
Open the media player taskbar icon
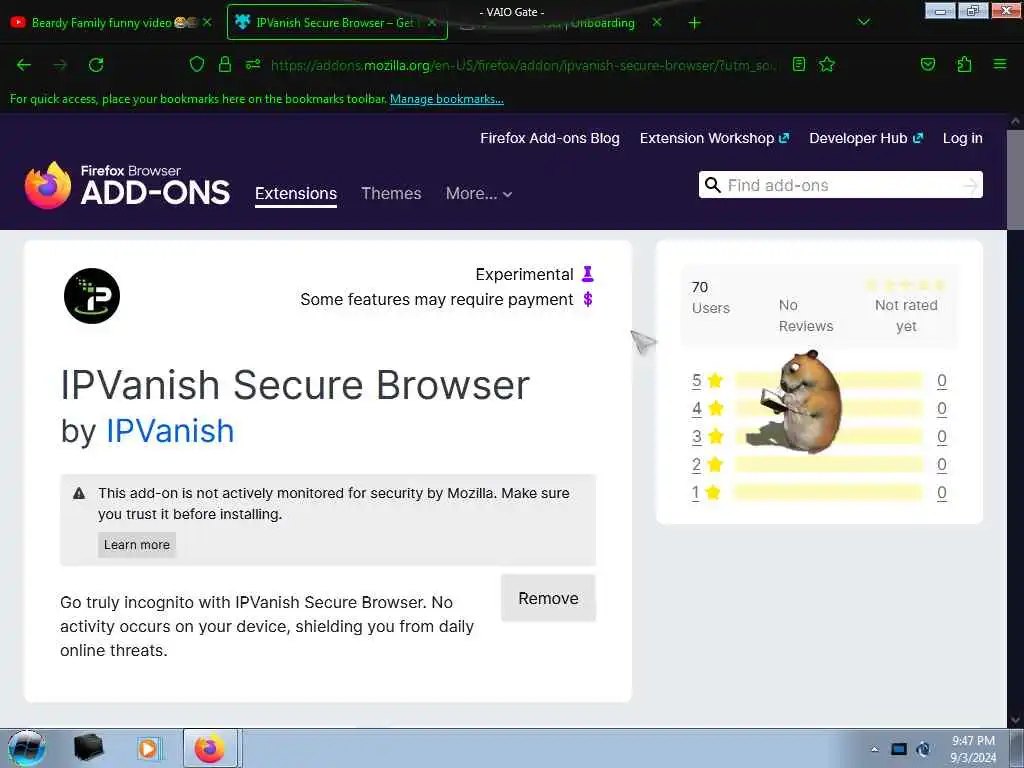[x=148, y=748]
